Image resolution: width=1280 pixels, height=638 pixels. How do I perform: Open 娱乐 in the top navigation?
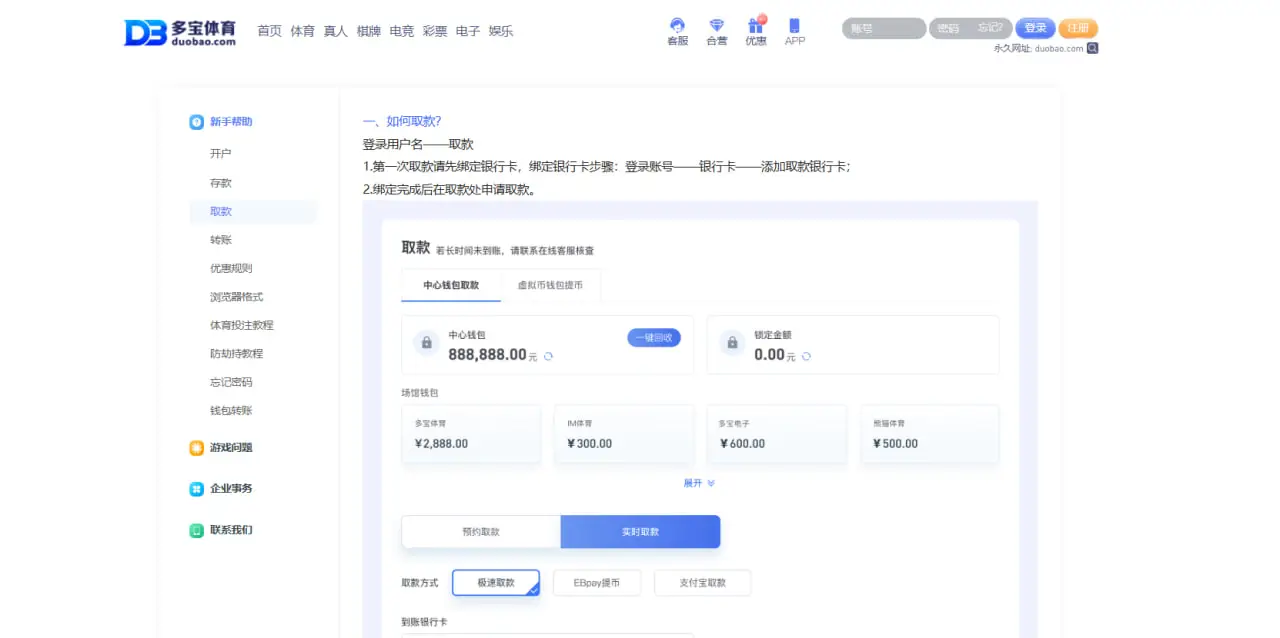coord(500,31)
